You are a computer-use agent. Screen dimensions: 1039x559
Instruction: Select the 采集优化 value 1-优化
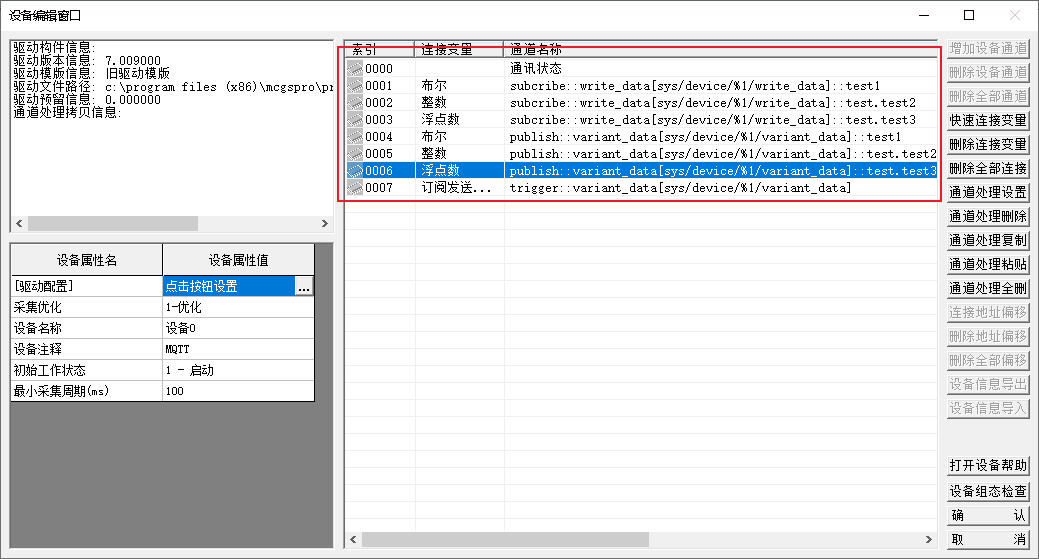(239, 307)
